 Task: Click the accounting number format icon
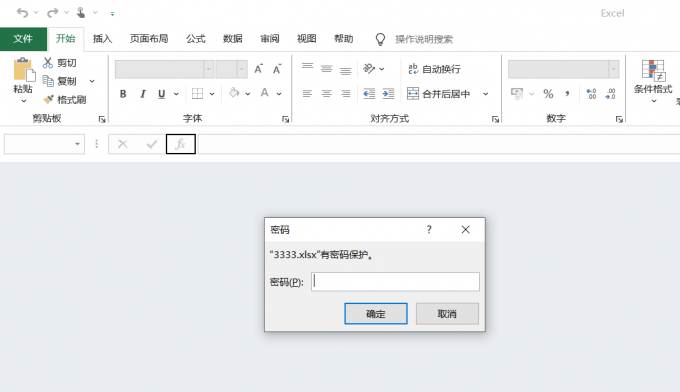click(x=517, y=94)
